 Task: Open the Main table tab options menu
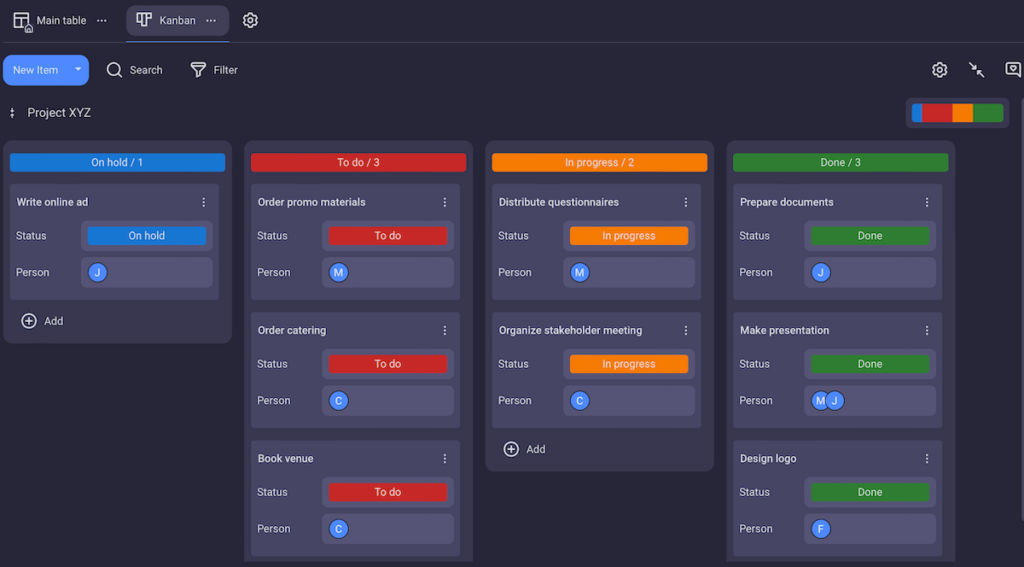point(102,21)
